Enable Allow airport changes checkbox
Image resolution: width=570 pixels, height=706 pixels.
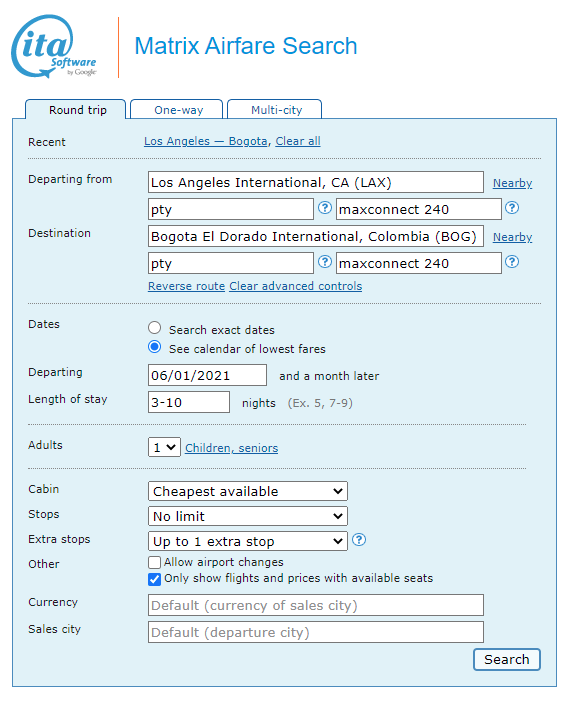point(154,562)
